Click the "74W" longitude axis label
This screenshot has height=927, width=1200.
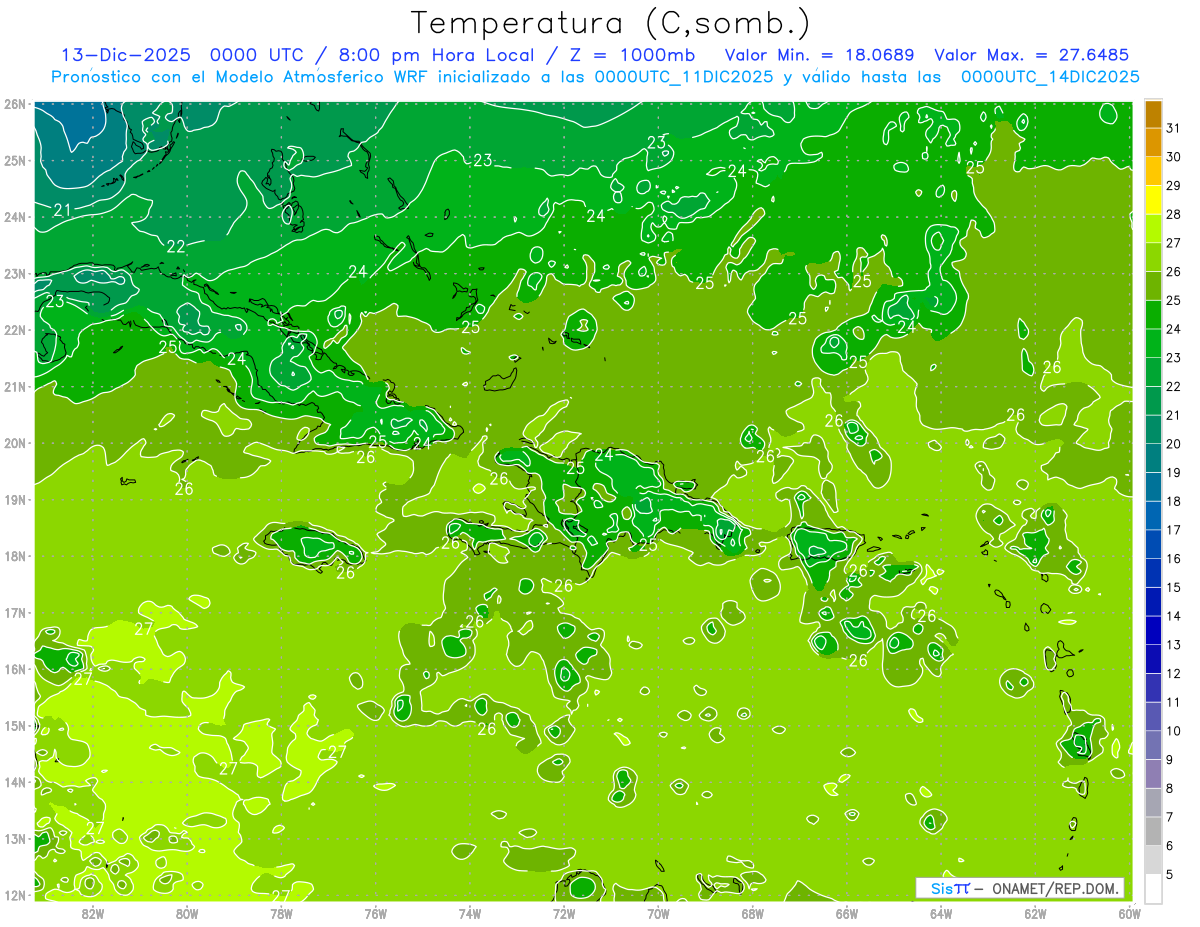[x=470, y=912]
